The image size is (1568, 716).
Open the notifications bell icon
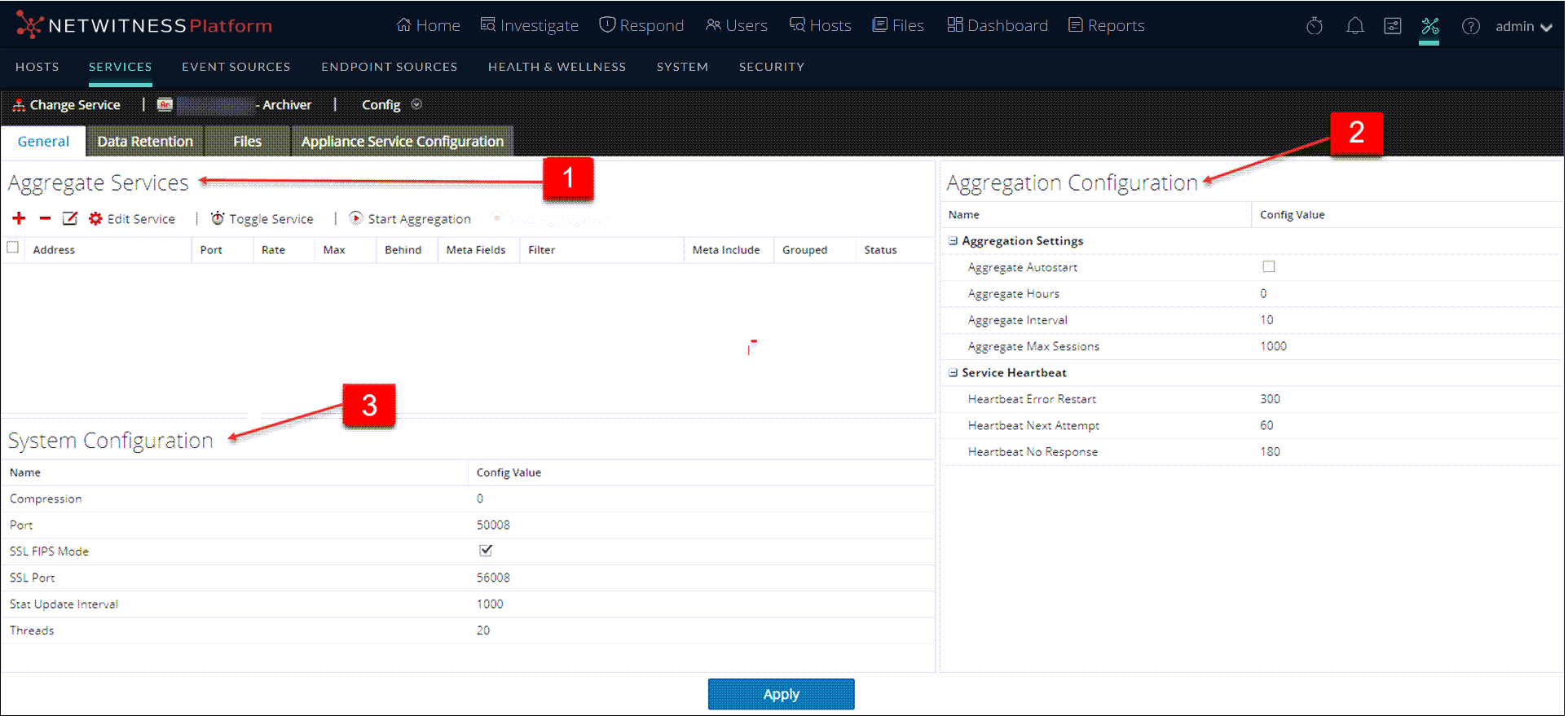click(x=1354, y=26)
